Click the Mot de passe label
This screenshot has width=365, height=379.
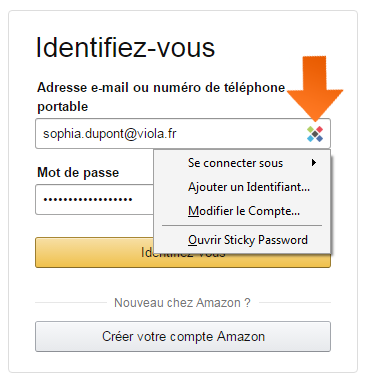[x=78, y=173]
